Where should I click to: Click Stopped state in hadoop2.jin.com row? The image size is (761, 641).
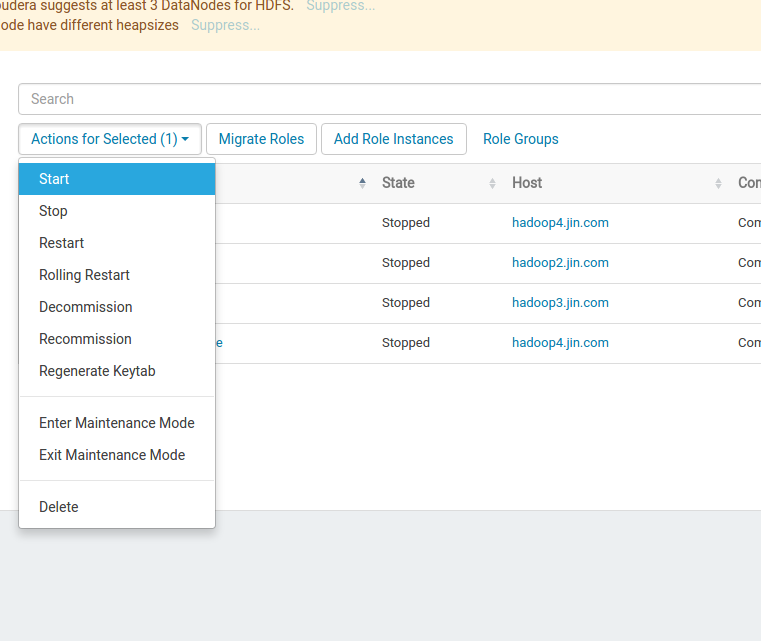pos(406,263)
